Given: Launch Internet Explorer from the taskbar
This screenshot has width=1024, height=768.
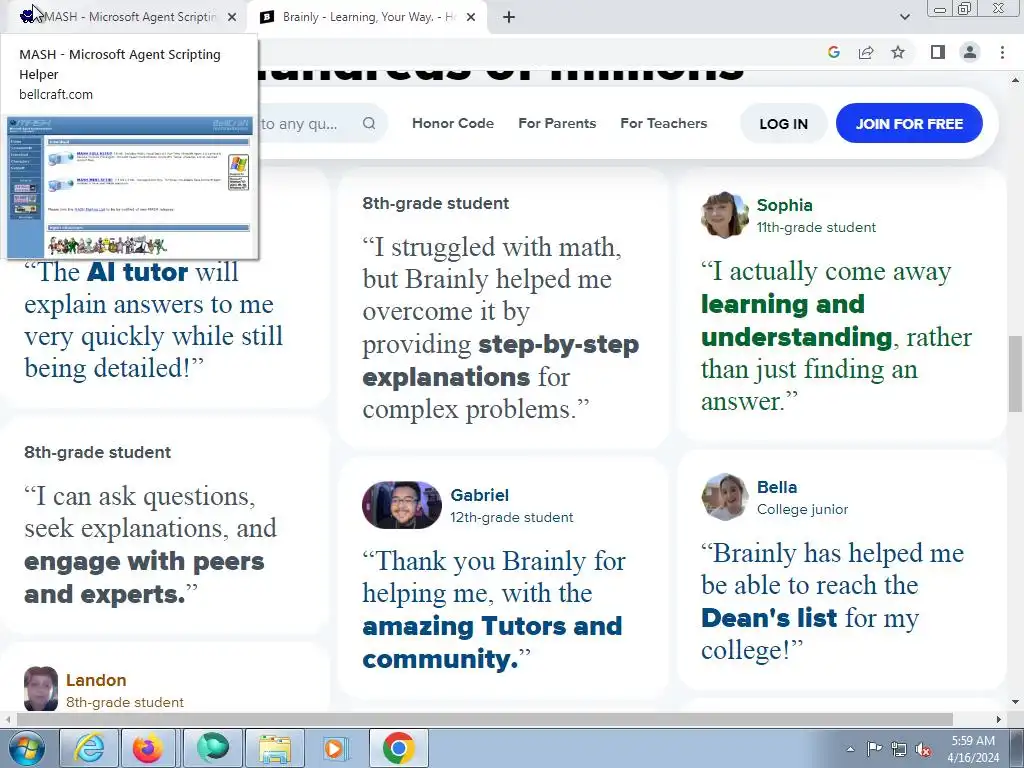Looking at the screenshot, I should [x=89, y=748].
